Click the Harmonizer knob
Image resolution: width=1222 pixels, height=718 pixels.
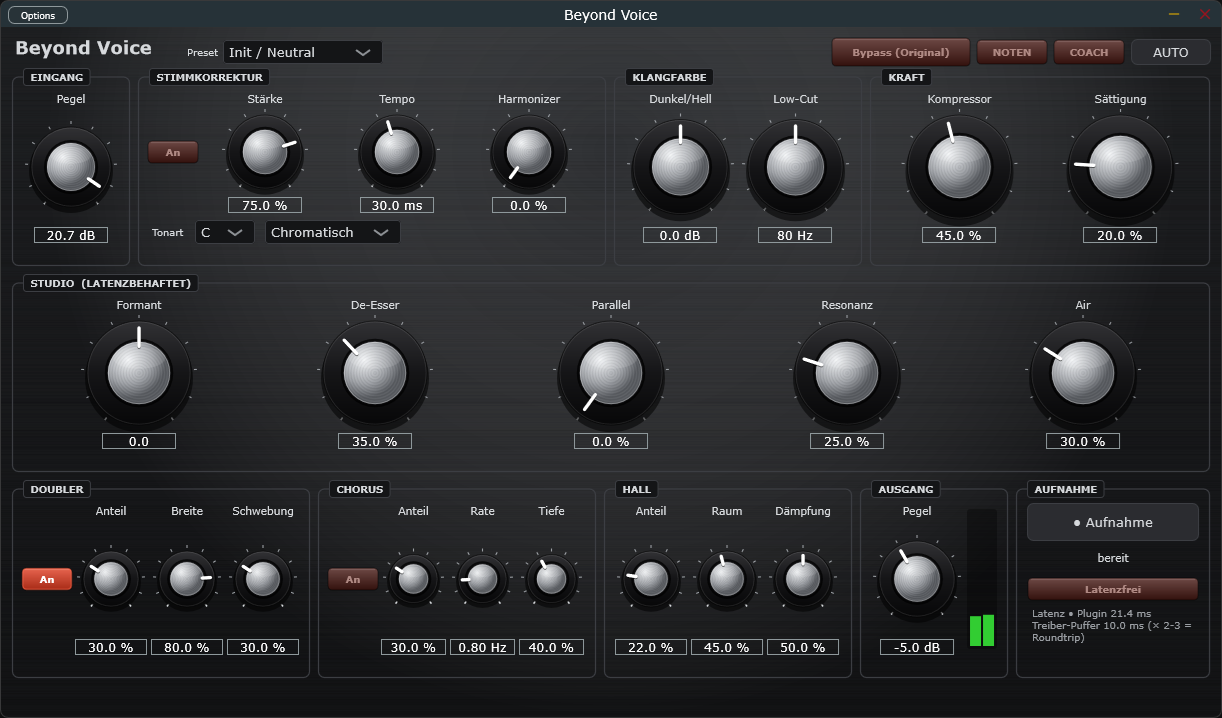tap(529, 152)
